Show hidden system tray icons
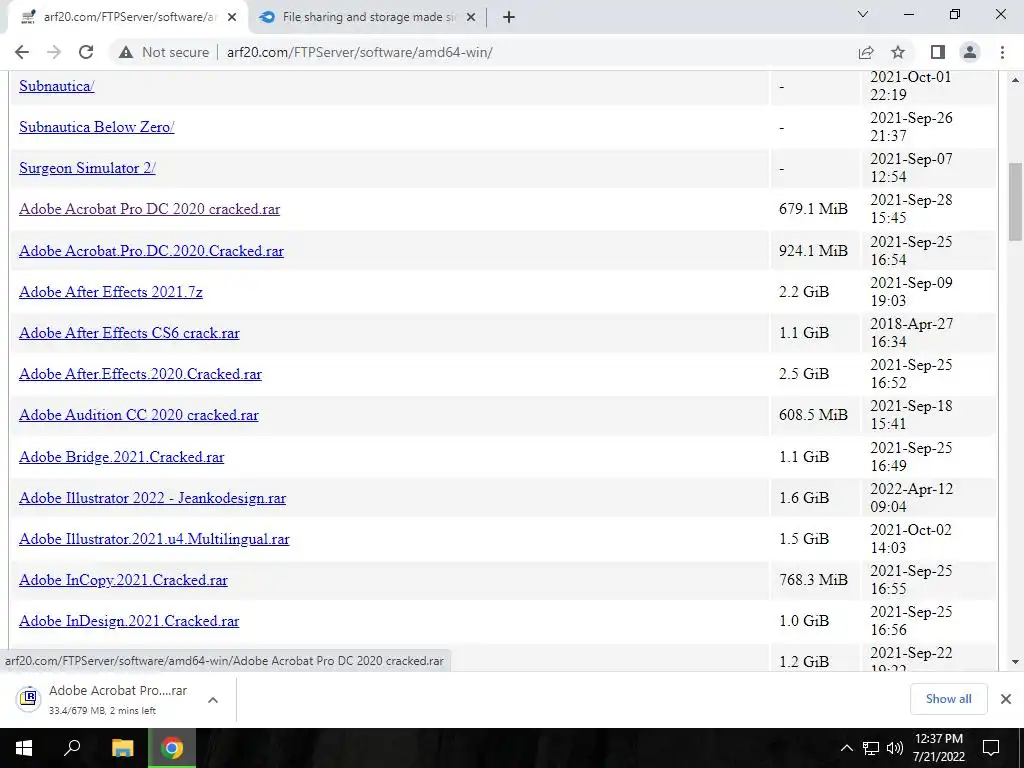 (846, 748)
